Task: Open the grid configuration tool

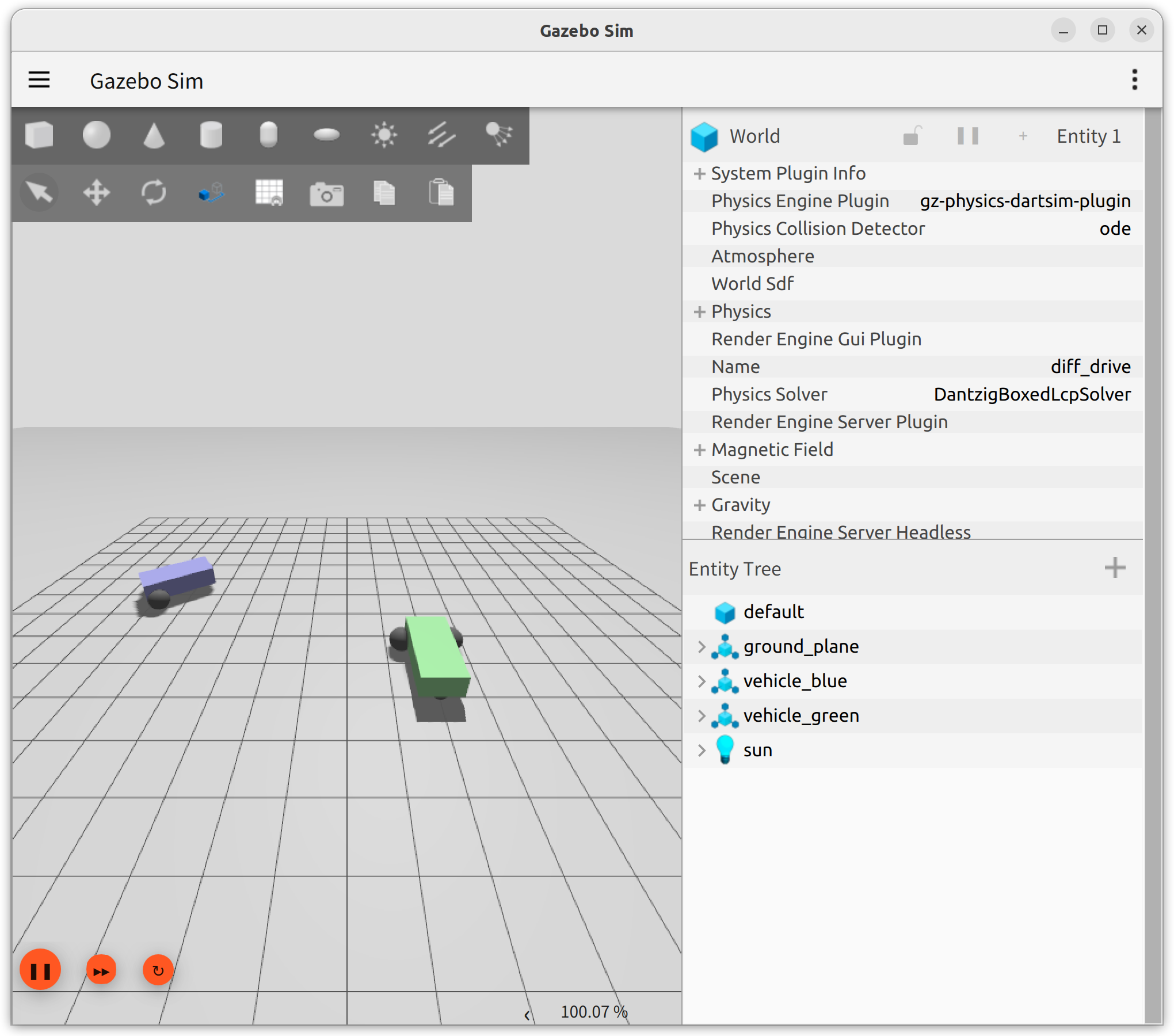Action: 269,193
